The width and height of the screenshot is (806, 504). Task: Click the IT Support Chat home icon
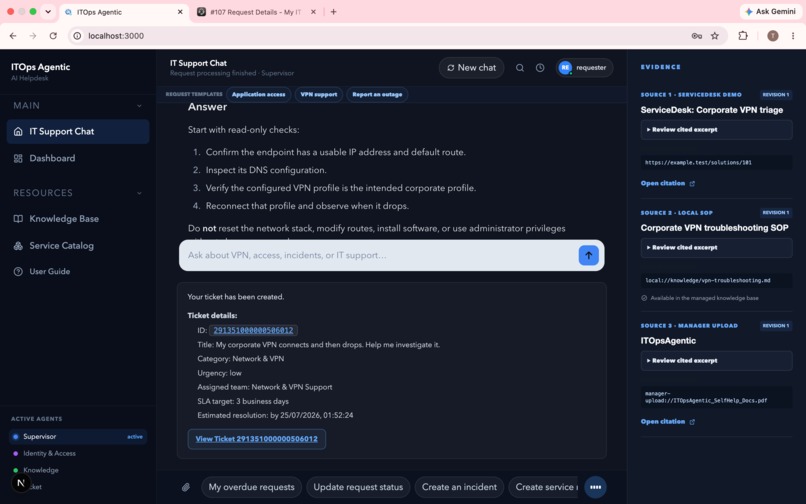coord(18,132)
